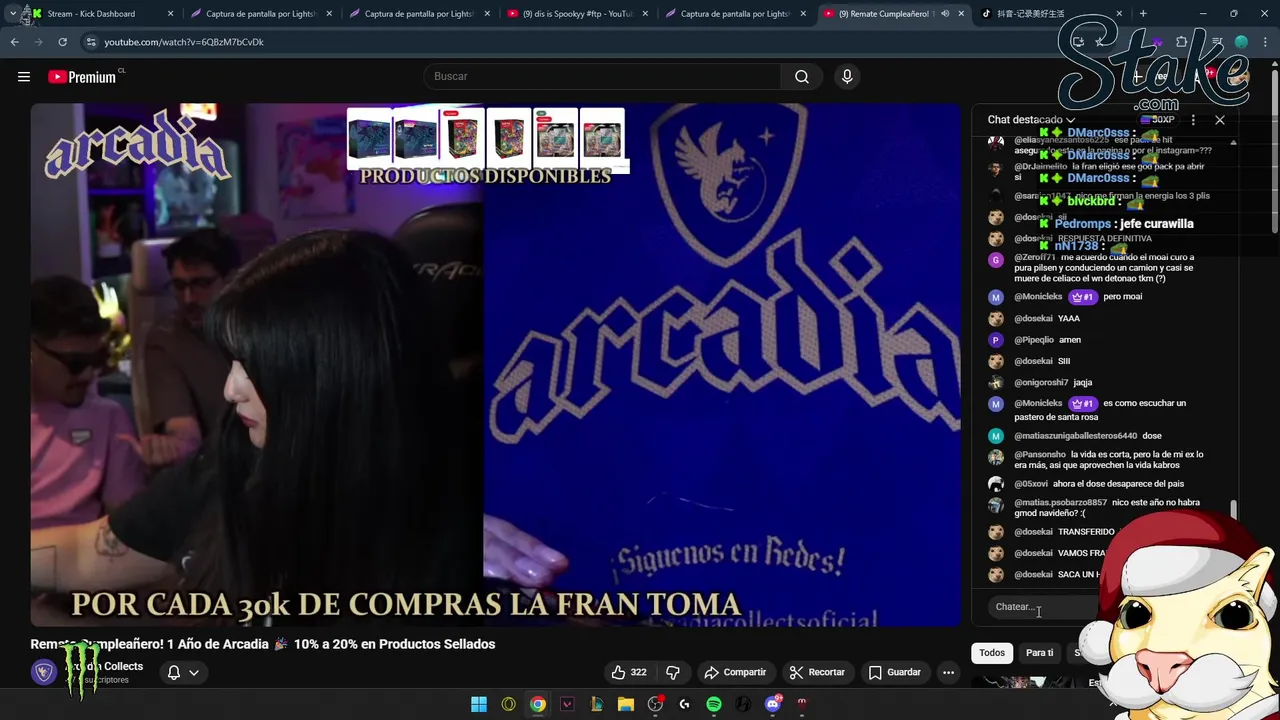Open a new browser tab
The height and width of the screenshot is (720, 1280).
(x=1143, y=14)
